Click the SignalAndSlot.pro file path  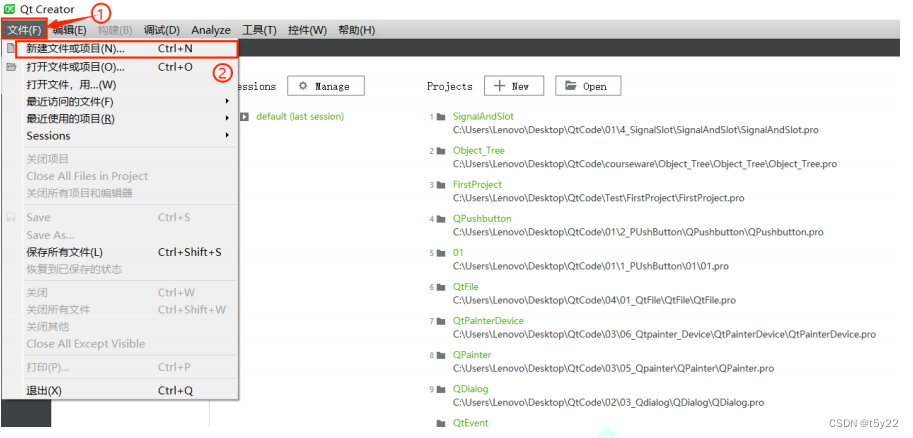coord(636,130)
